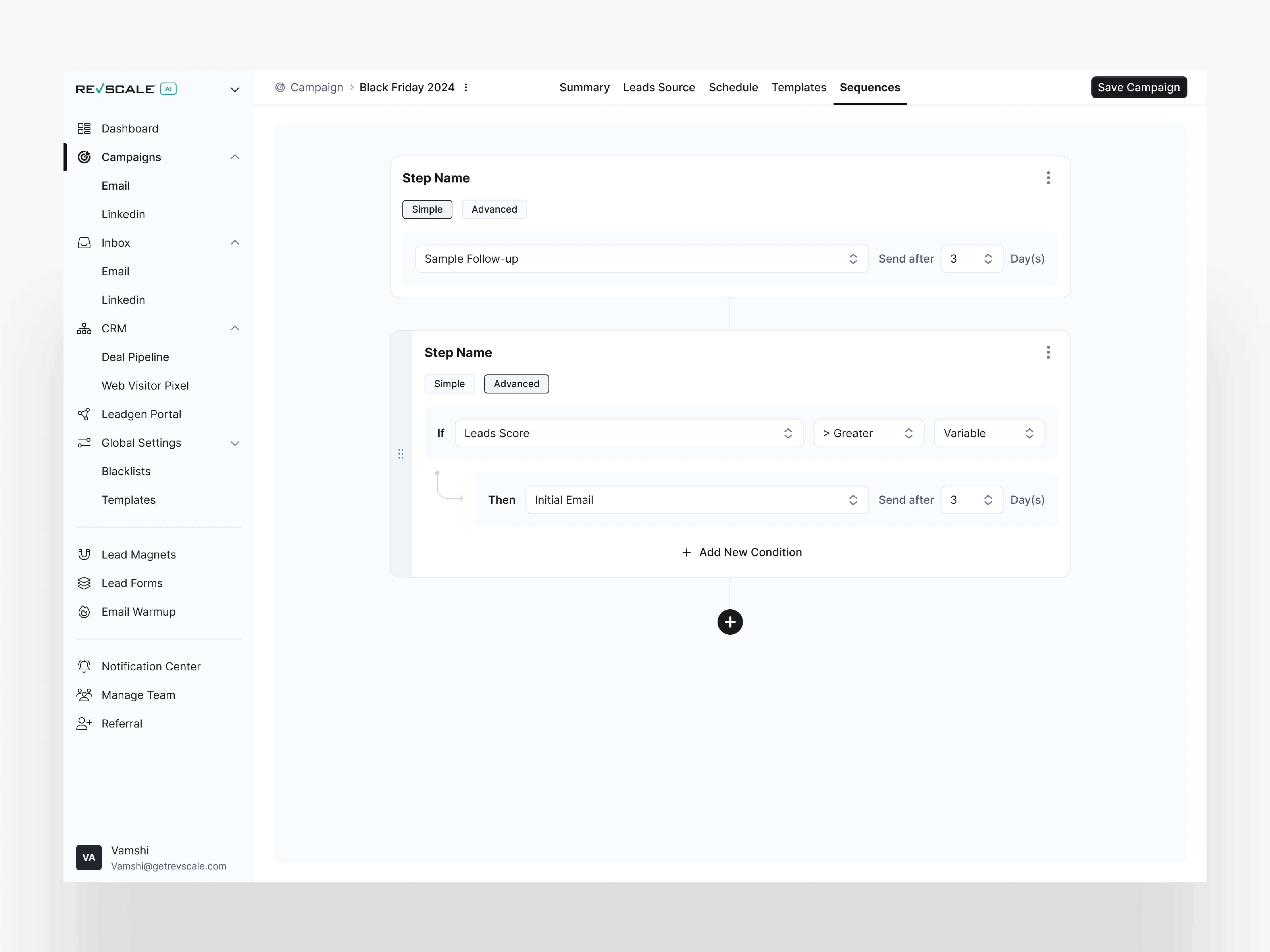Click plus icon beside Add New Condition

coord(686,553)
